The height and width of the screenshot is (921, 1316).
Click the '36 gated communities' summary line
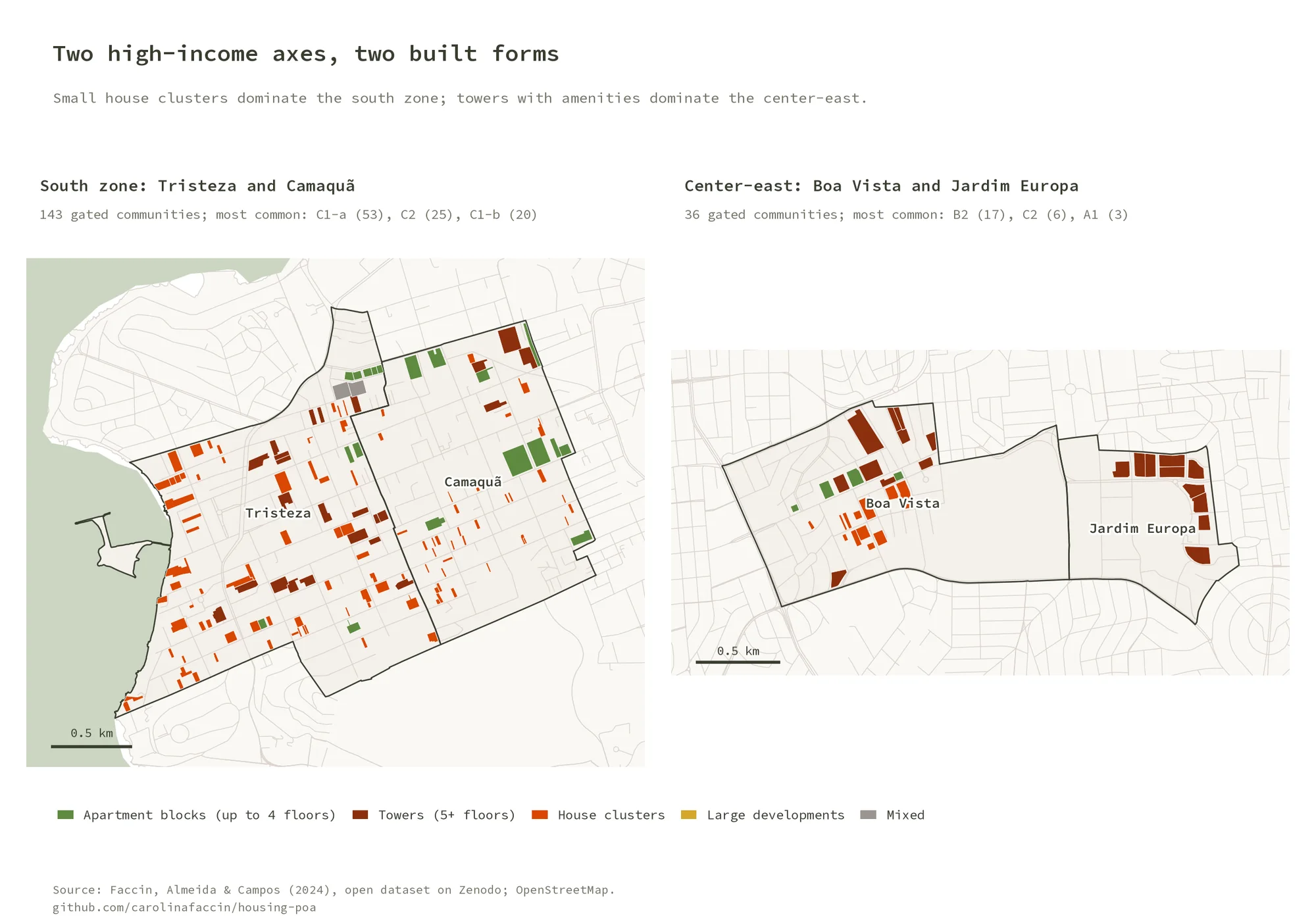[x=906, y=214]
